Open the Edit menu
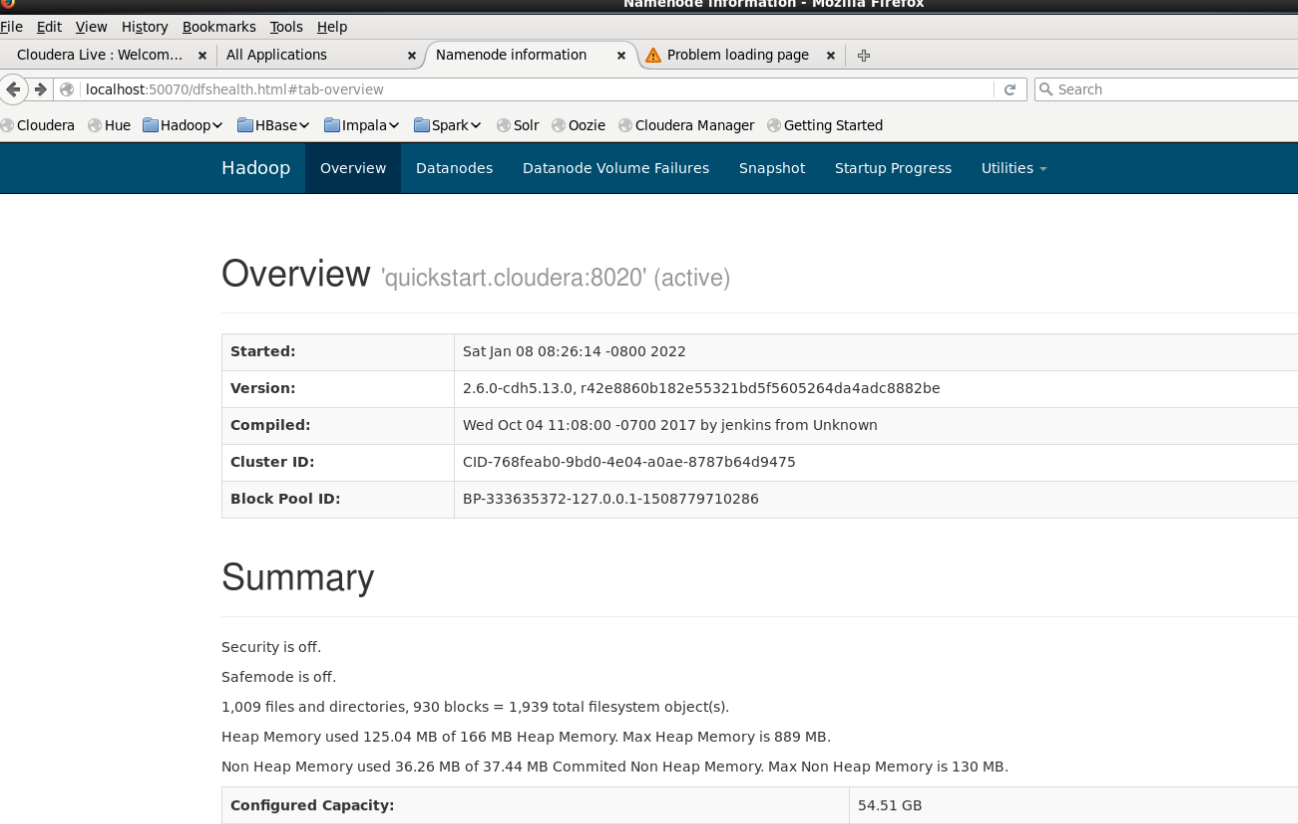Screen dimensions: 1298x824 tap(49, 27)
